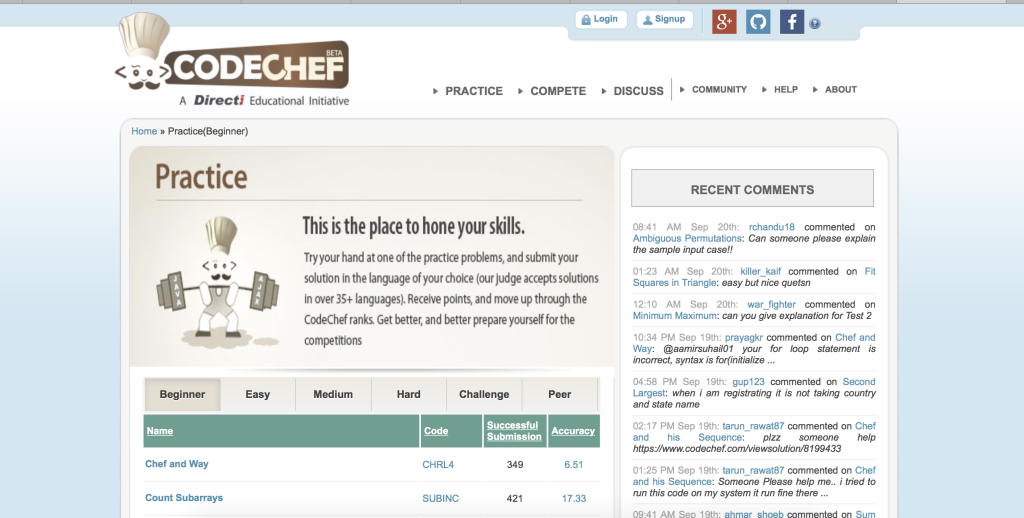Open the Chef and Way problem

click(176, 464)
